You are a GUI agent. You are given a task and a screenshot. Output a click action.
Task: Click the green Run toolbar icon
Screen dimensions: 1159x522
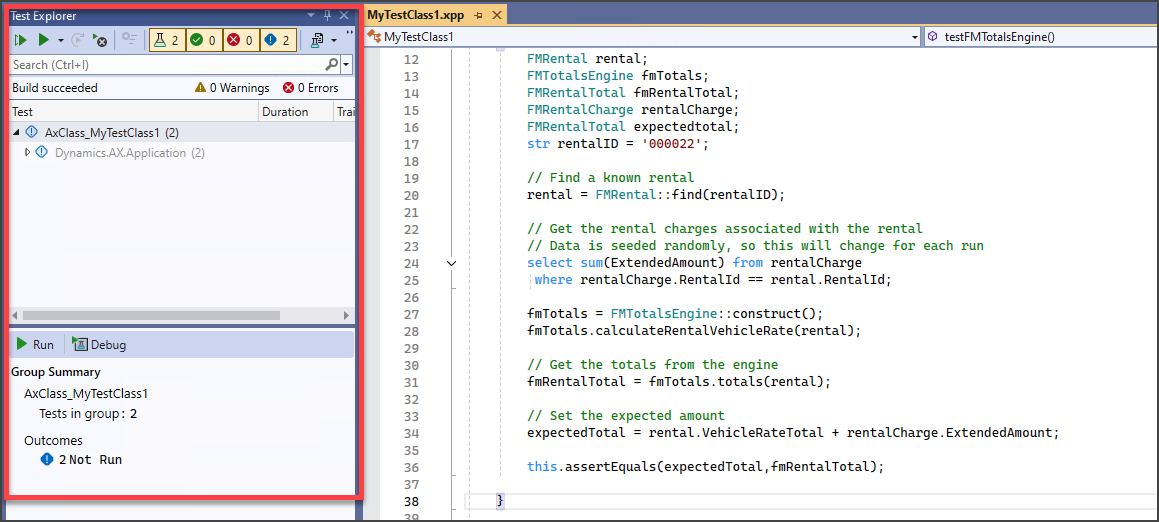[x=44, y=40]
